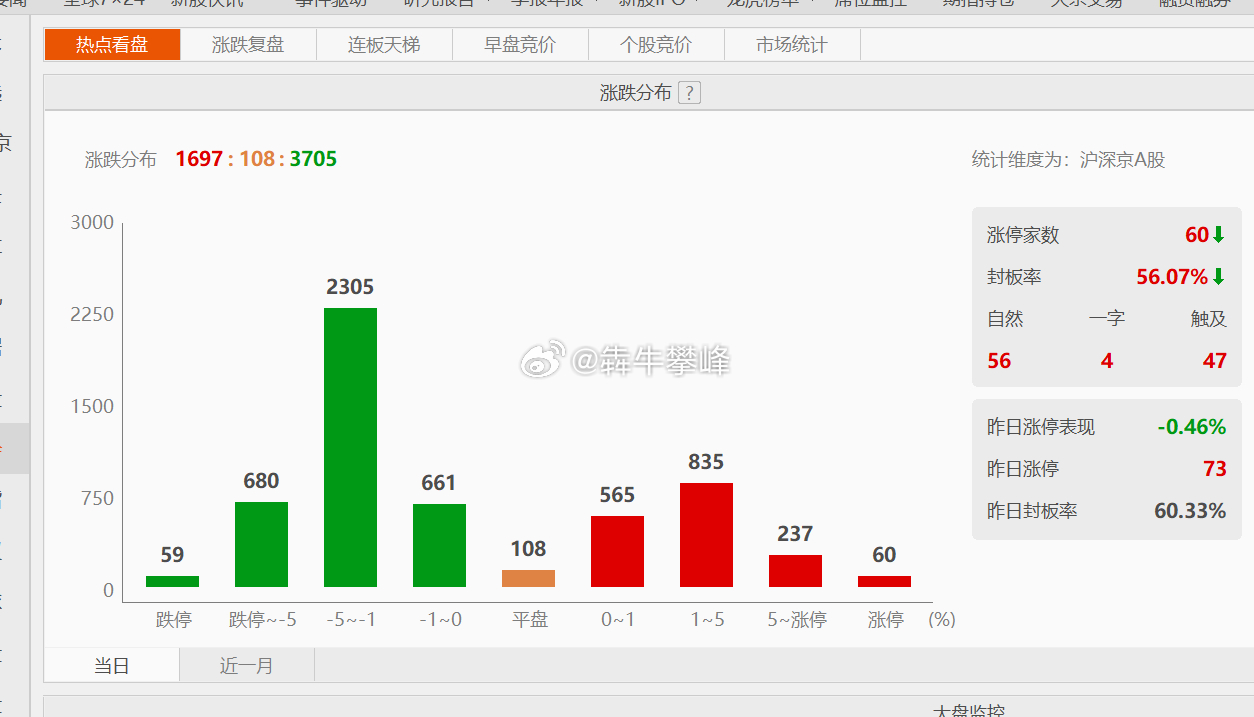
Task: Click the green down arrow next to 封板率 56.07%
Action: [1218, 277]
